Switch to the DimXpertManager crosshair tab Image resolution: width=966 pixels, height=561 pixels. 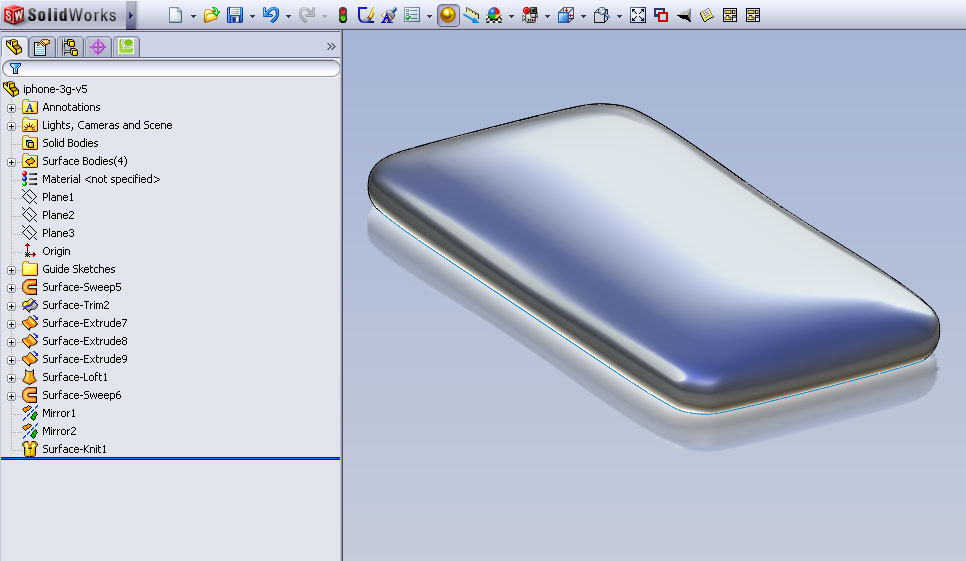tap(98, 47)
